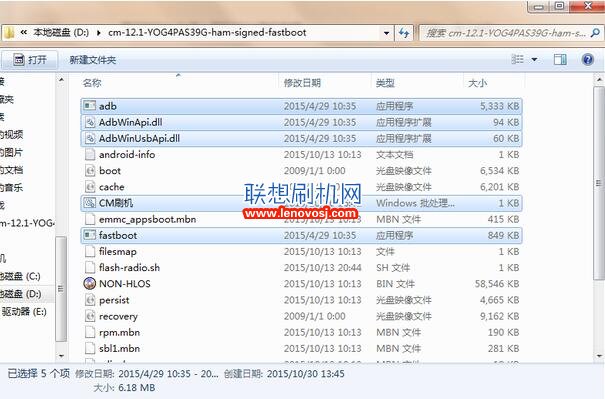Click cm-12.1-YOG4PAS39G-ham-signed-fastboot path segment
Screen dimensions: 605x399
[207, 32]
